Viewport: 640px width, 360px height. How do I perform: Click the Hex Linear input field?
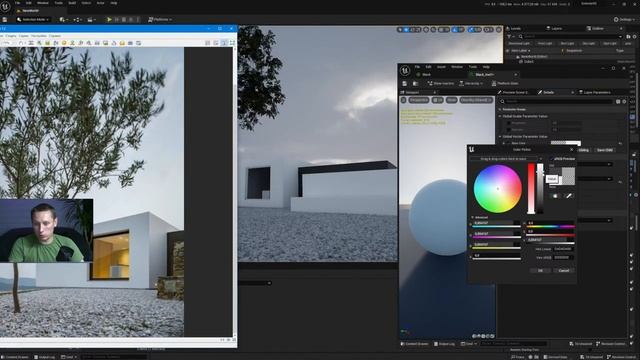pyautogui.click(x=563, y=249)
